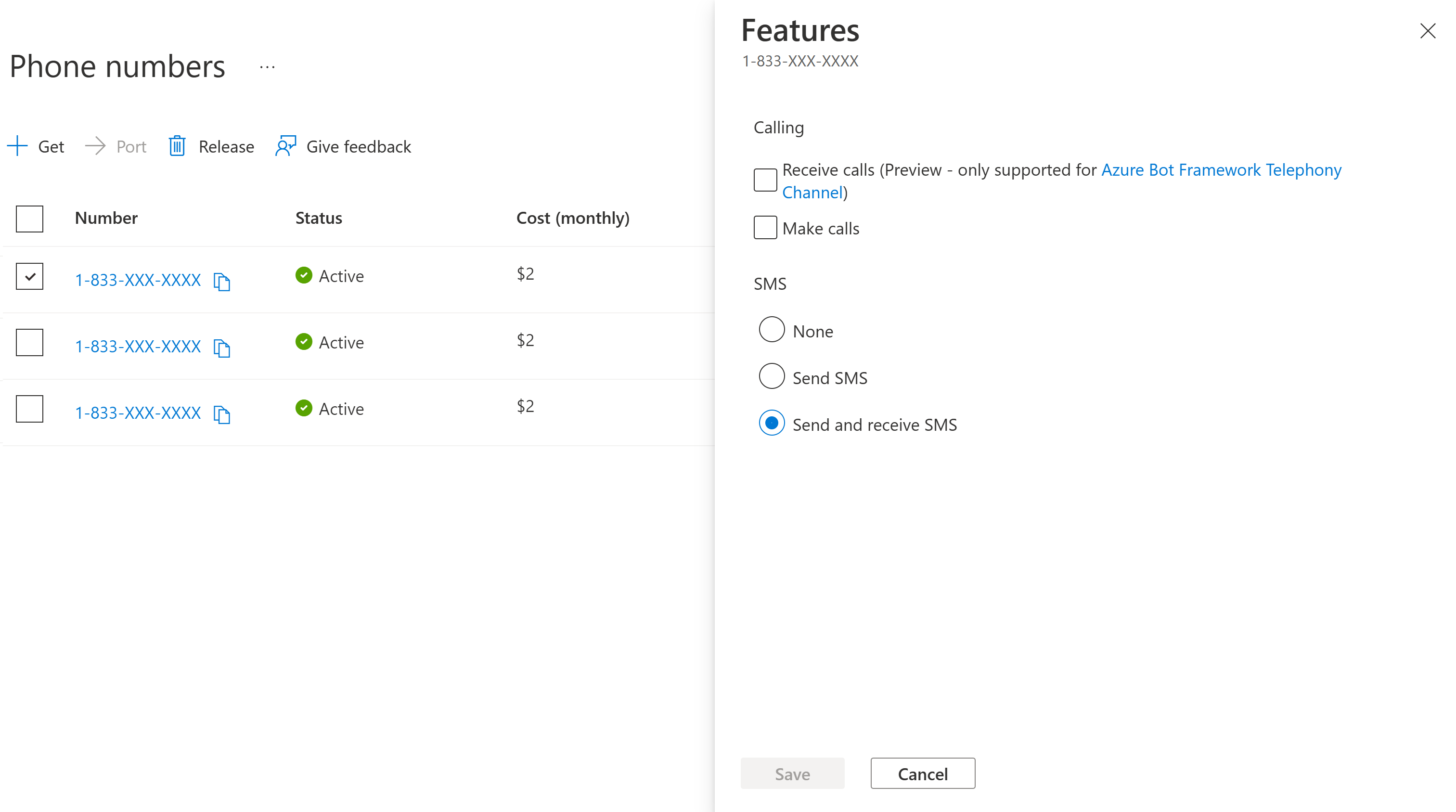Choose the Send SMS radio option
The height and width of the screenshot is (812, 1456).
pyautogui.click(x=772, y=376)
